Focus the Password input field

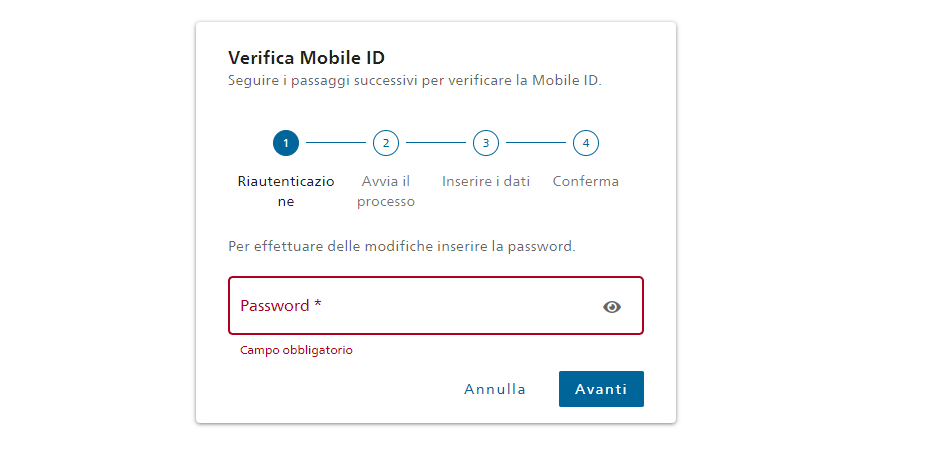click(436, 306)
